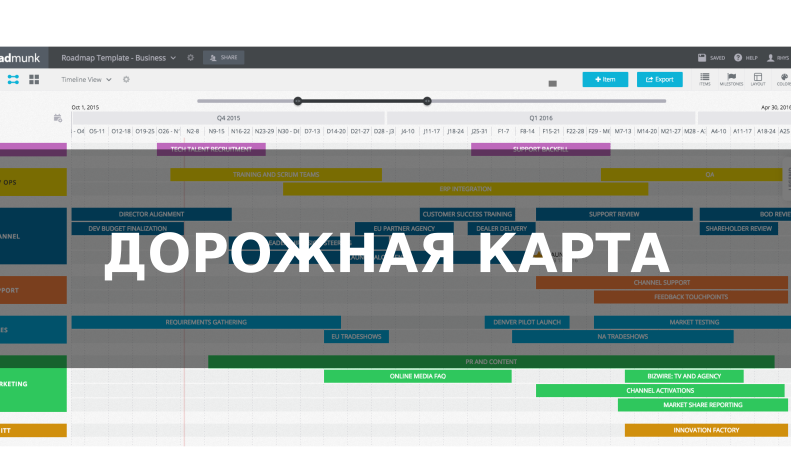The image size is (791, 474).
Task: Click the + Item button
Action: 605,79
